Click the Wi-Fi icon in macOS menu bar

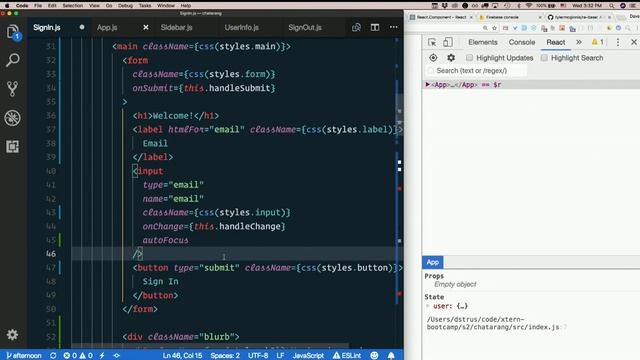click(x=529, y=6)
